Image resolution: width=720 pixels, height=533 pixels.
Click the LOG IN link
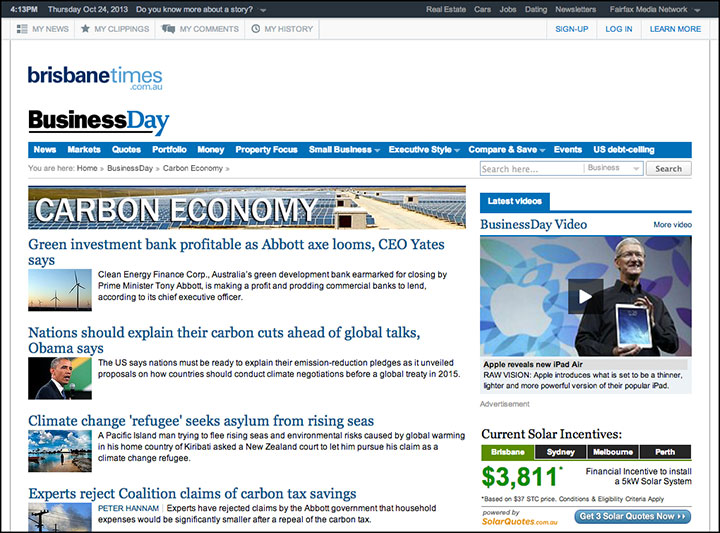[x=619, y=29]
